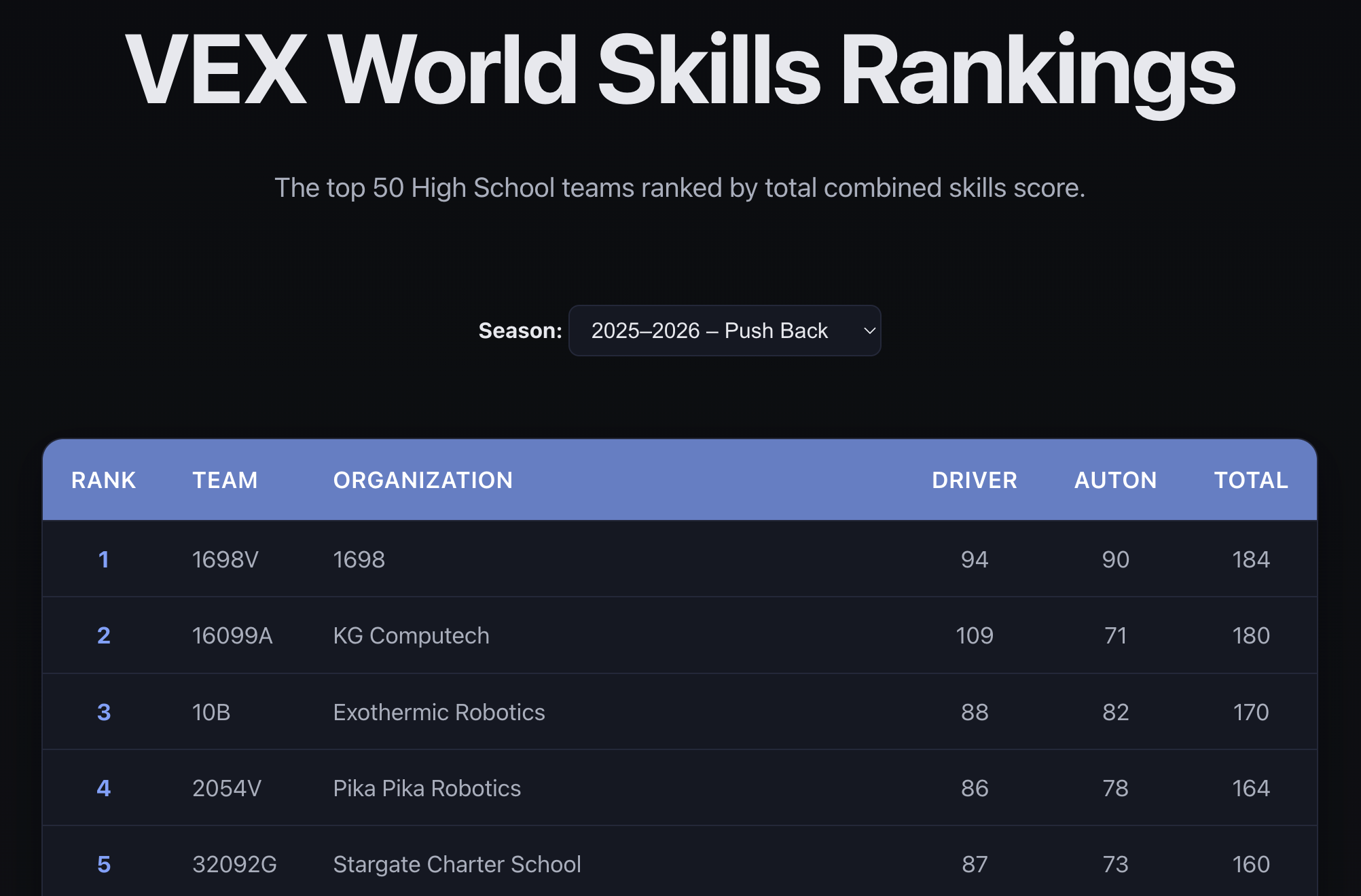Sort the table by DRIVER score
The width and height of the screenshot is (1361, 896).
pos(975,480)
